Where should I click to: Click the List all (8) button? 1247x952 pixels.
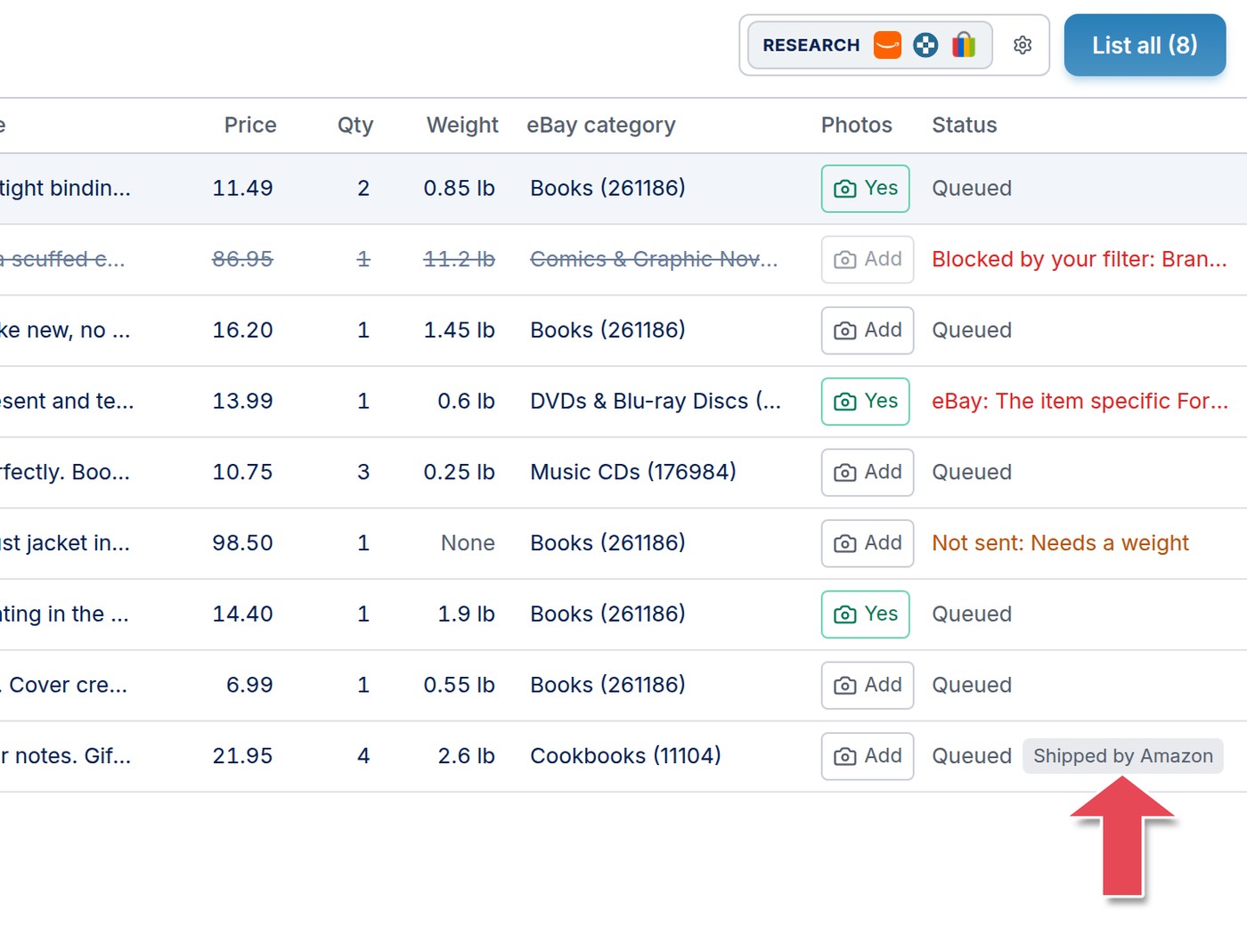coord(1145,45)
